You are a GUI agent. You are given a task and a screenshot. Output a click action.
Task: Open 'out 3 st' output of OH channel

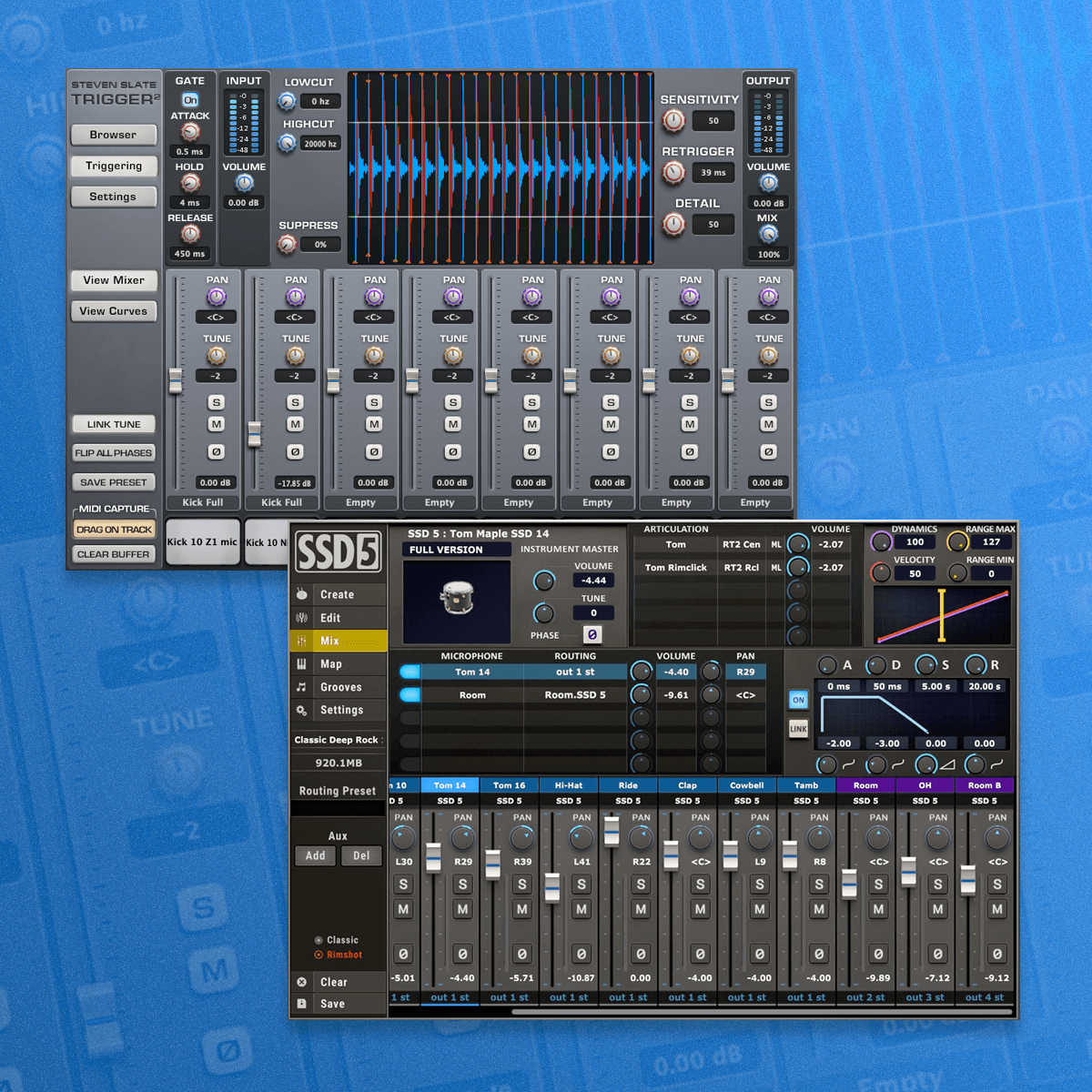pyautogui.click(x=925, y=997)
